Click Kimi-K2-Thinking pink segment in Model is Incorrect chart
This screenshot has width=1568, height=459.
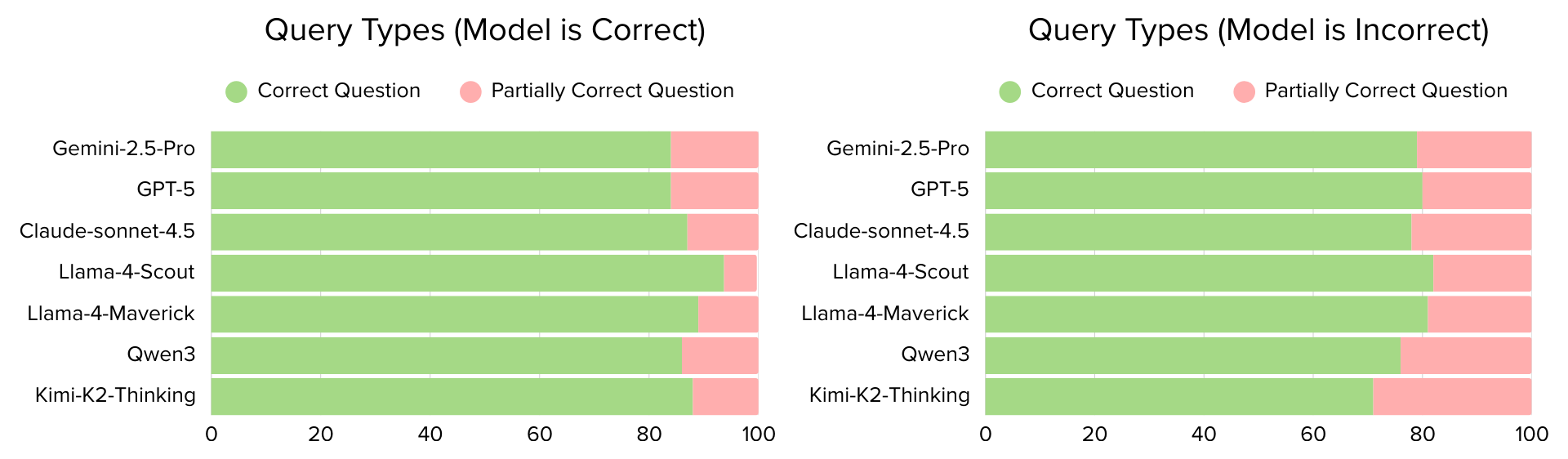(1451, 396)
